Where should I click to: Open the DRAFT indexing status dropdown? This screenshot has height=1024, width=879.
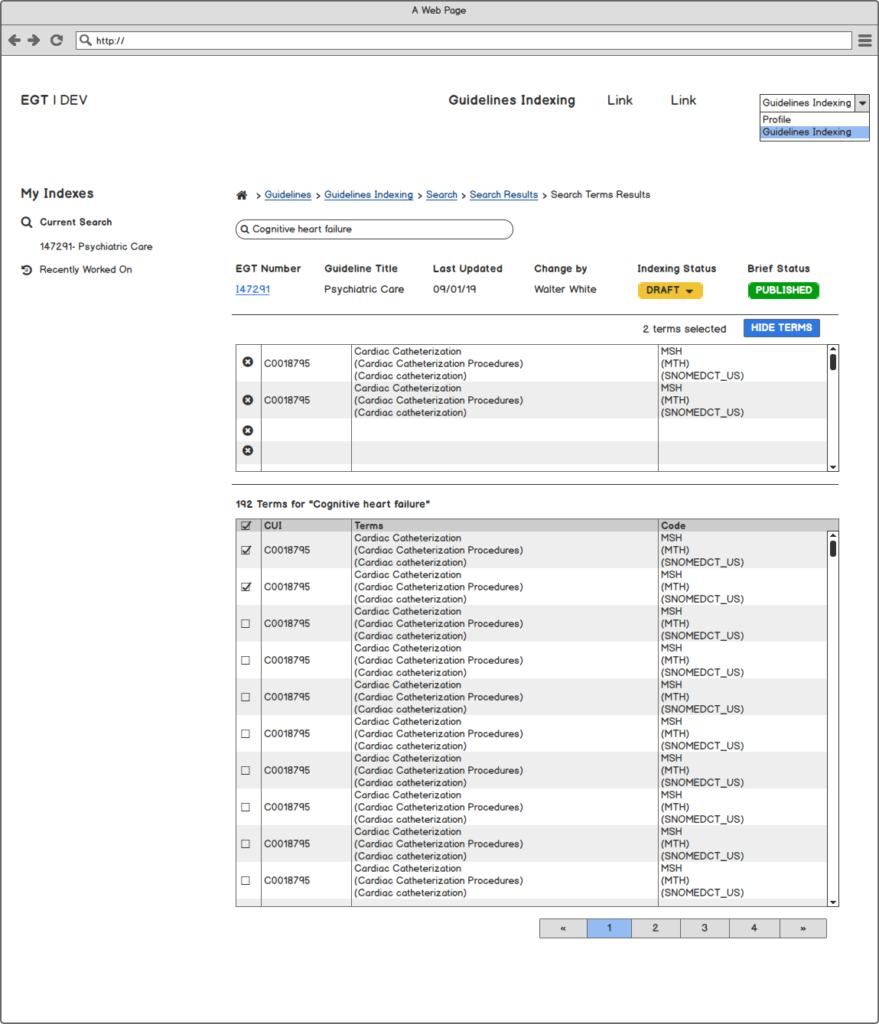(x=670, y=290)
